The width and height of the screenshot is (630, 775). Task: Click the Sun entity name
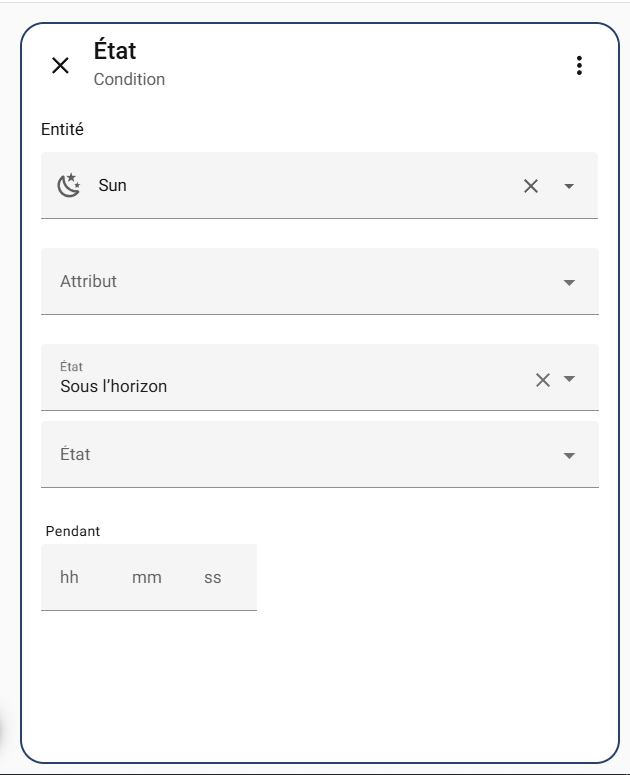[x=112, y=186]
